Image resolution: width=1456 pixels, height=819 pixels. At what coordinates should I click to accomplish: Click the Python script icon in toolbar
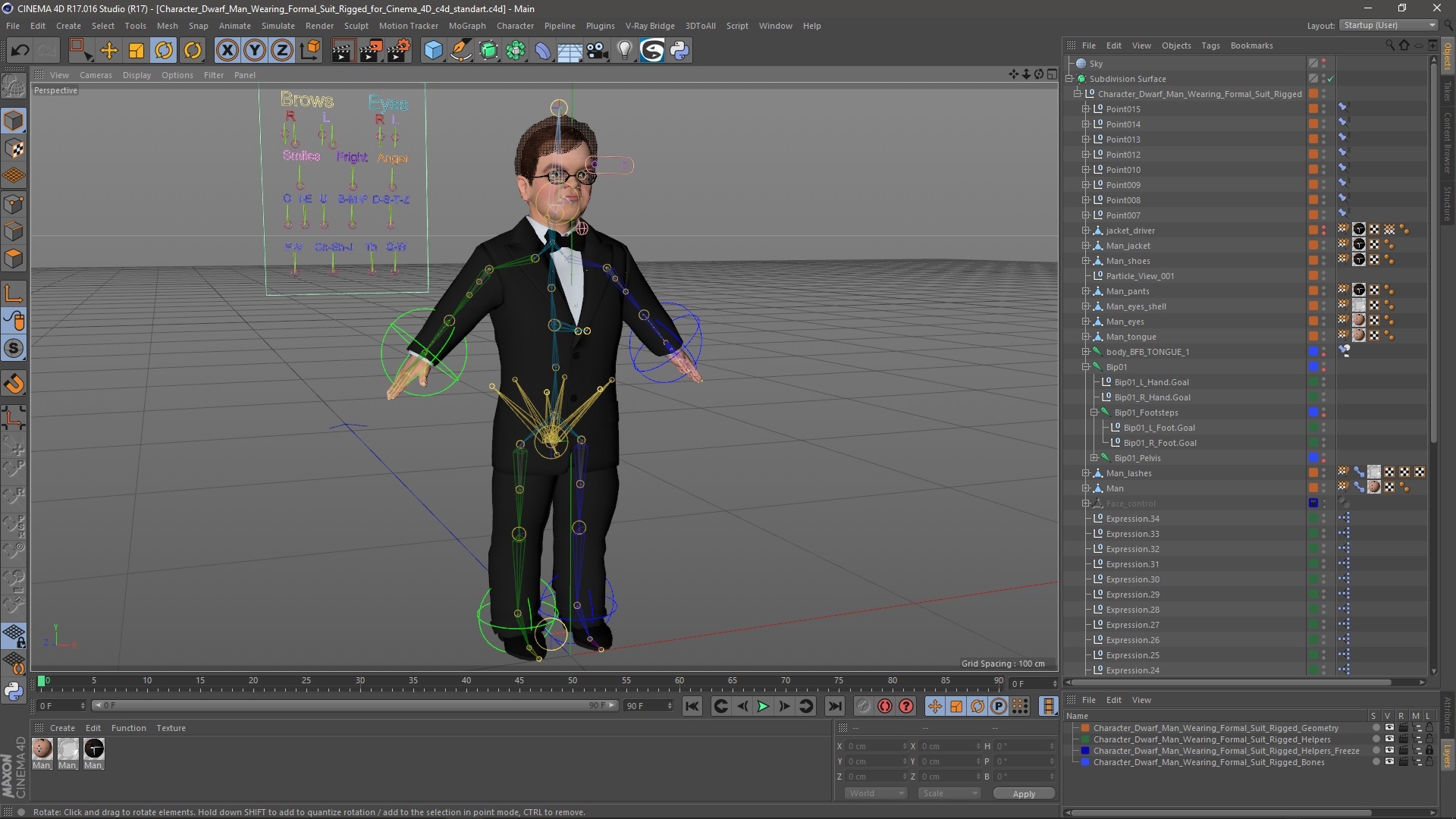(679, 51)
